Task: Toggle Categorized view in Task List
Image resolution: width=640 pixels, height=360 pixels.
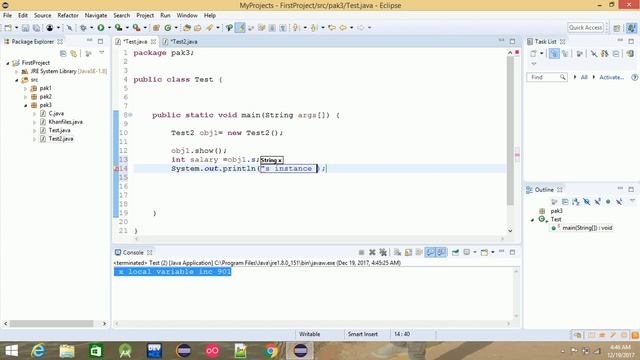Action: (x=554, y=53)
